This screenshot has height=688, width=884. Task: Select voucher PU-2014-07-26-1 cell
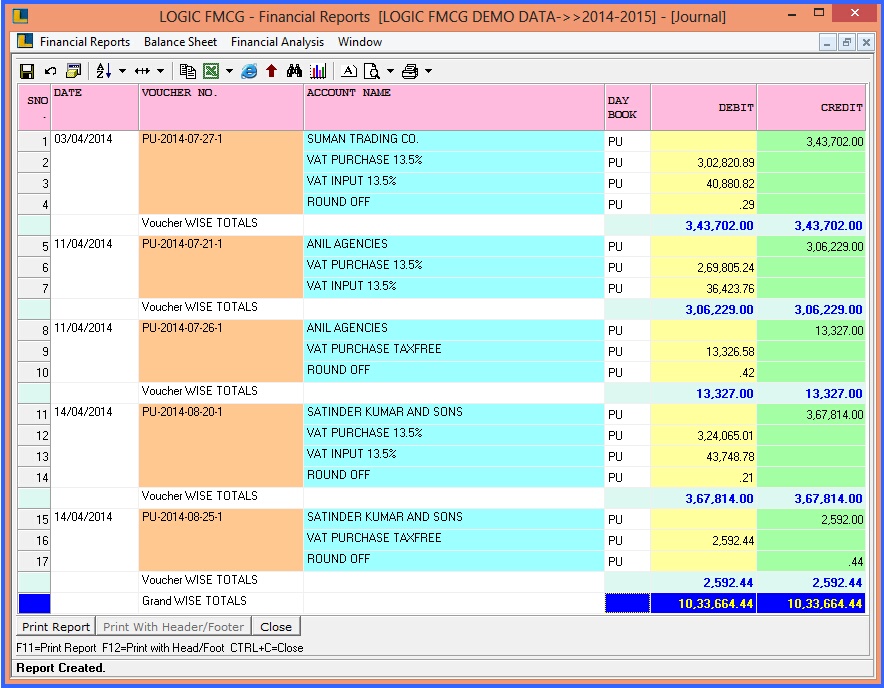point(221,351)
